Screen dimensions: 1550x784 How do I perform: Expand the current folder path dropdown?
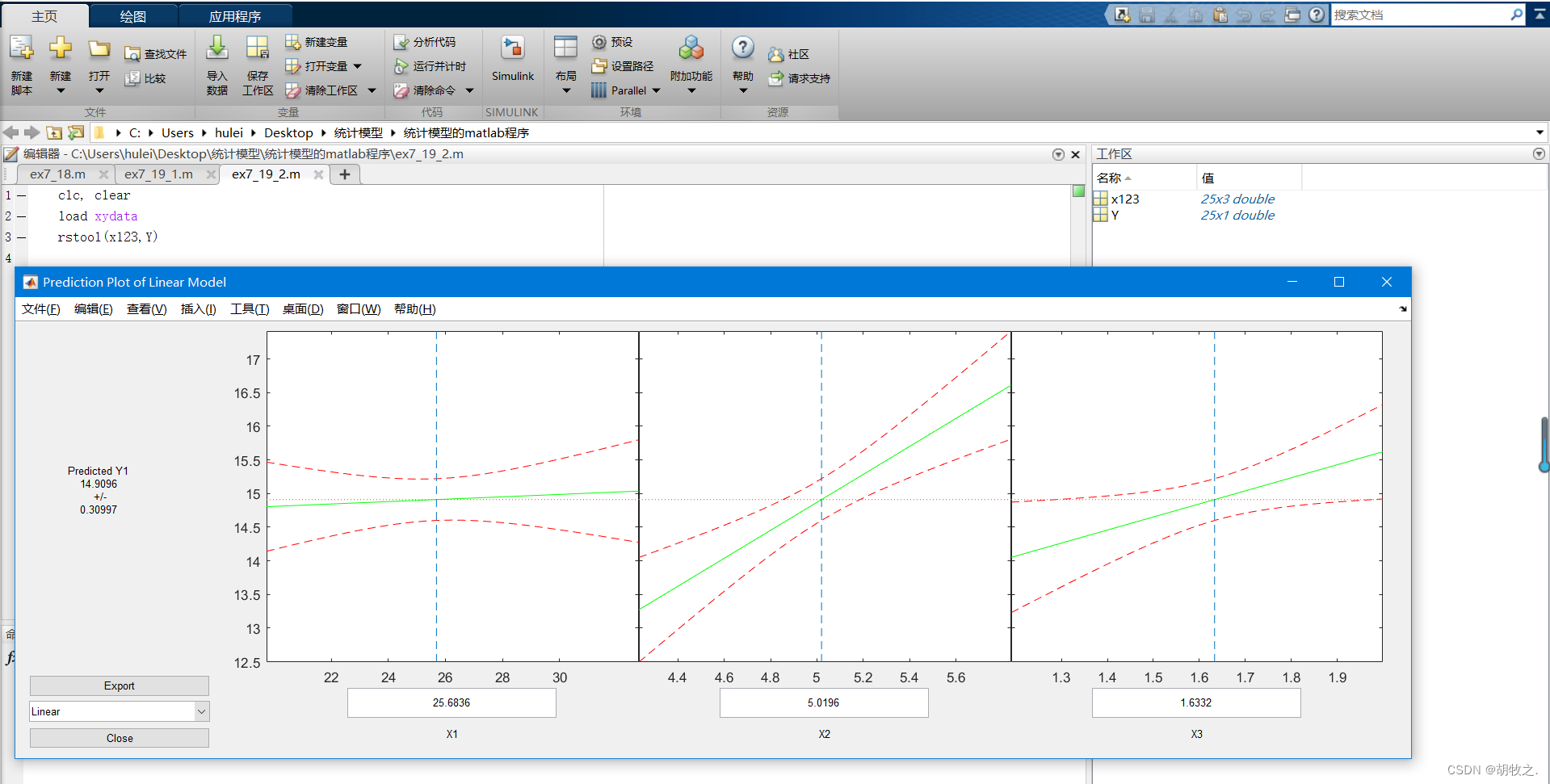[x=1539, y=132]
